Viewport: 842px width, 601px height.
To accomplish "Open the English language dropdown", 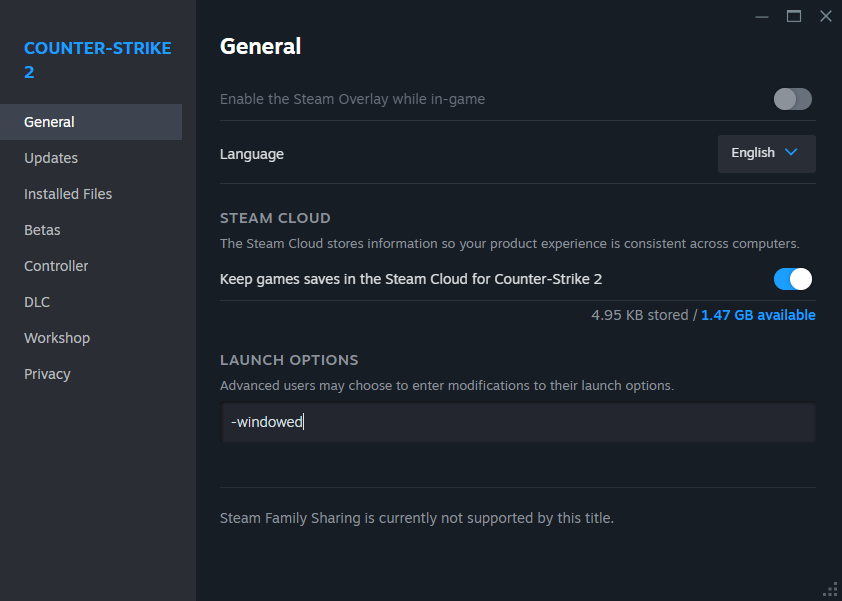I will click(766, 153).
